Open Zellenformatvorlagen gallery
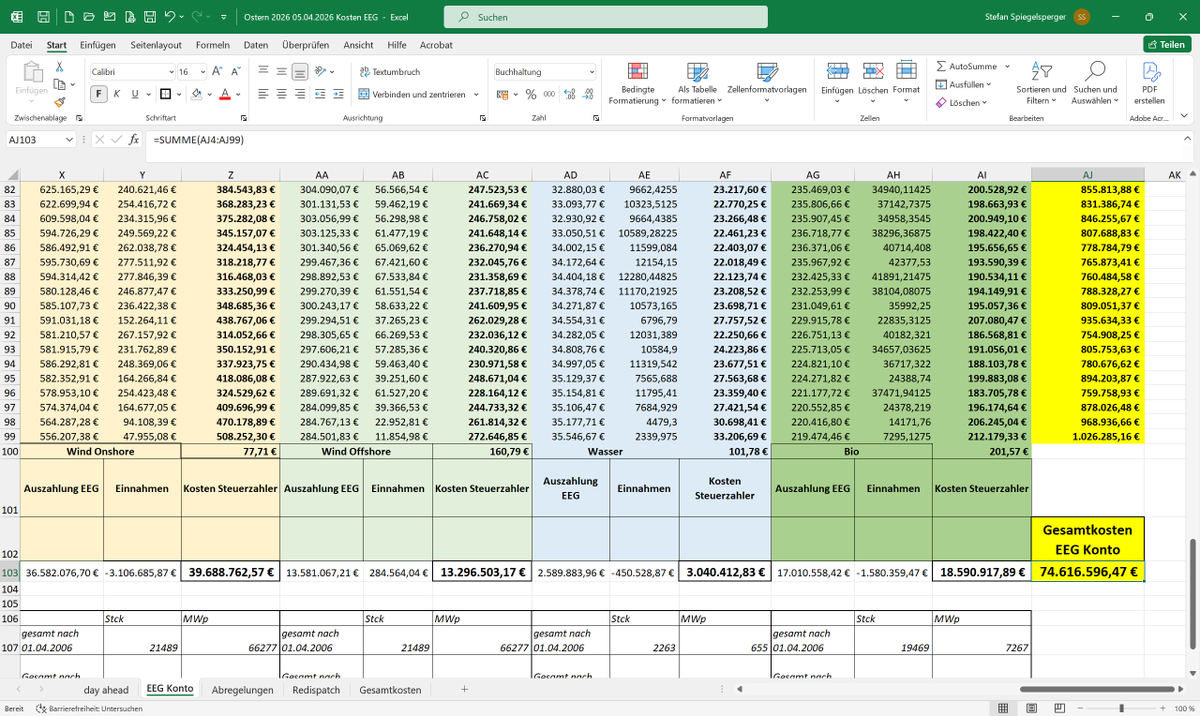1200x716 pixels. 767,82
